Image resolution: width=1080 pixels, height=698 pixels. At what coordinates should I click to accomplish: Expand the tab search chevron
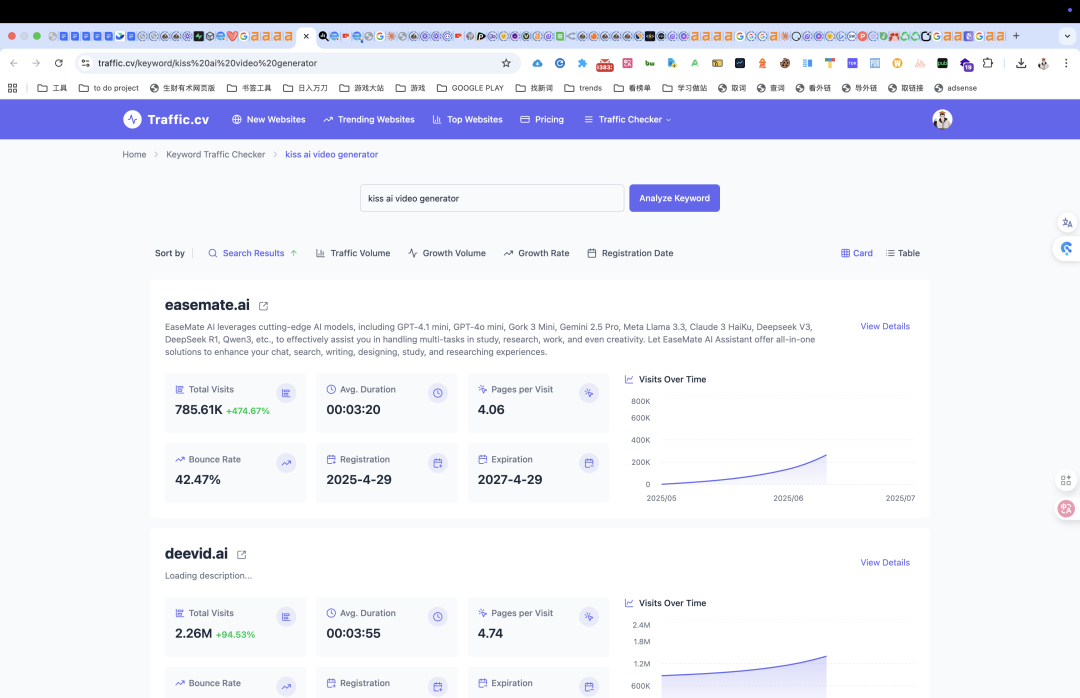click(x=1068, y=36)
